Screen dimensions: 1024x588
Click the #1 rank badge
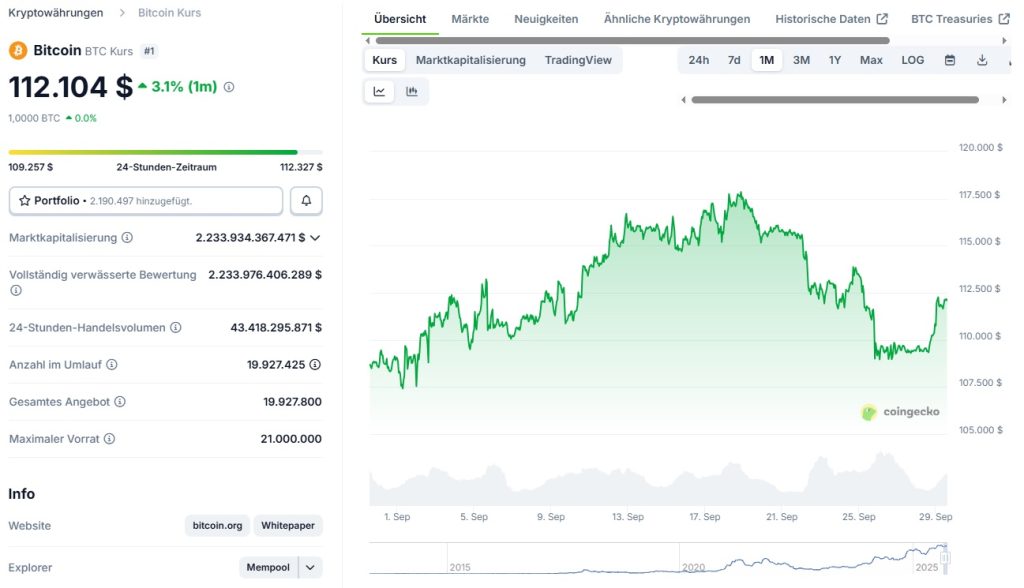point(150,51)
